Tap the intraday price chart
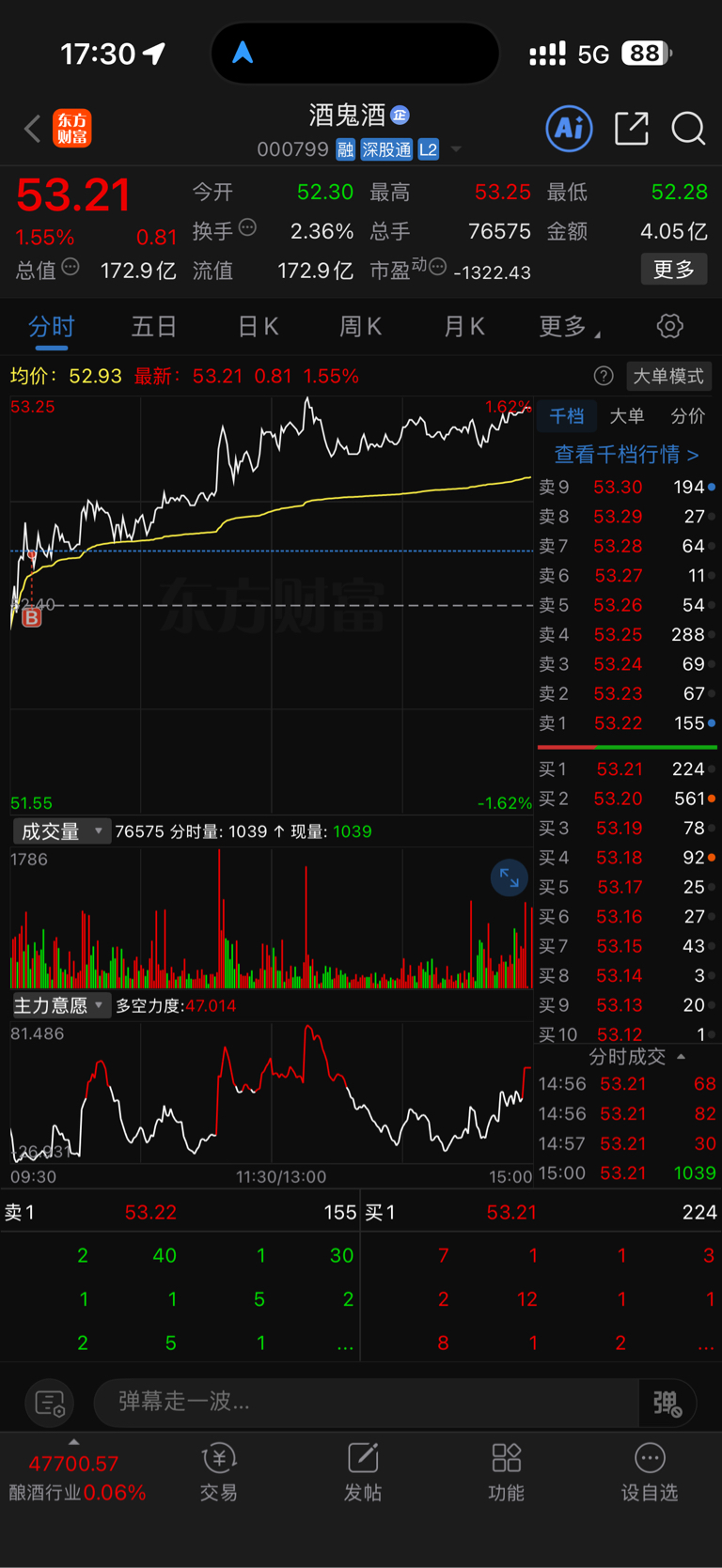722x1568 pixels. (272, 605)
